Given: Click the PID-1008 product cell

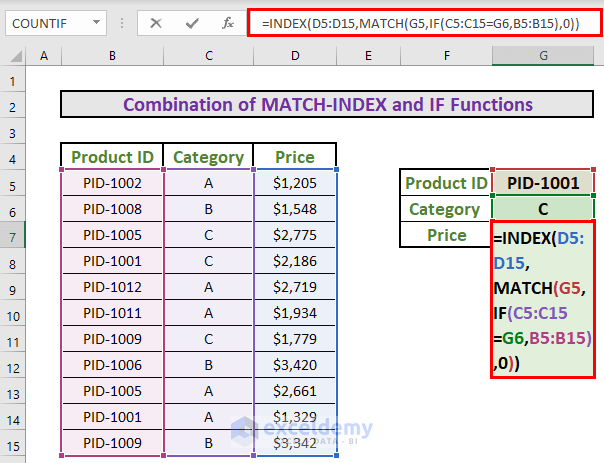Looking at the screenshot, I should pos(112,209).
